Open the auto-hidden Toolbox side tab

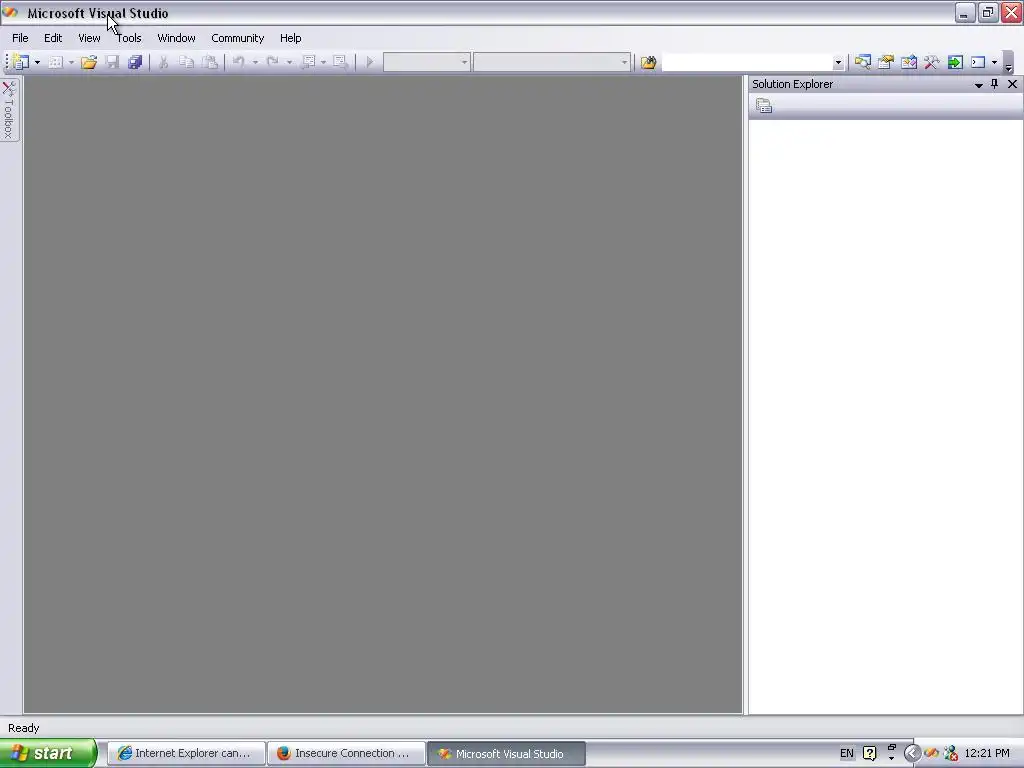pyautogui.click(x=9, y=110)
